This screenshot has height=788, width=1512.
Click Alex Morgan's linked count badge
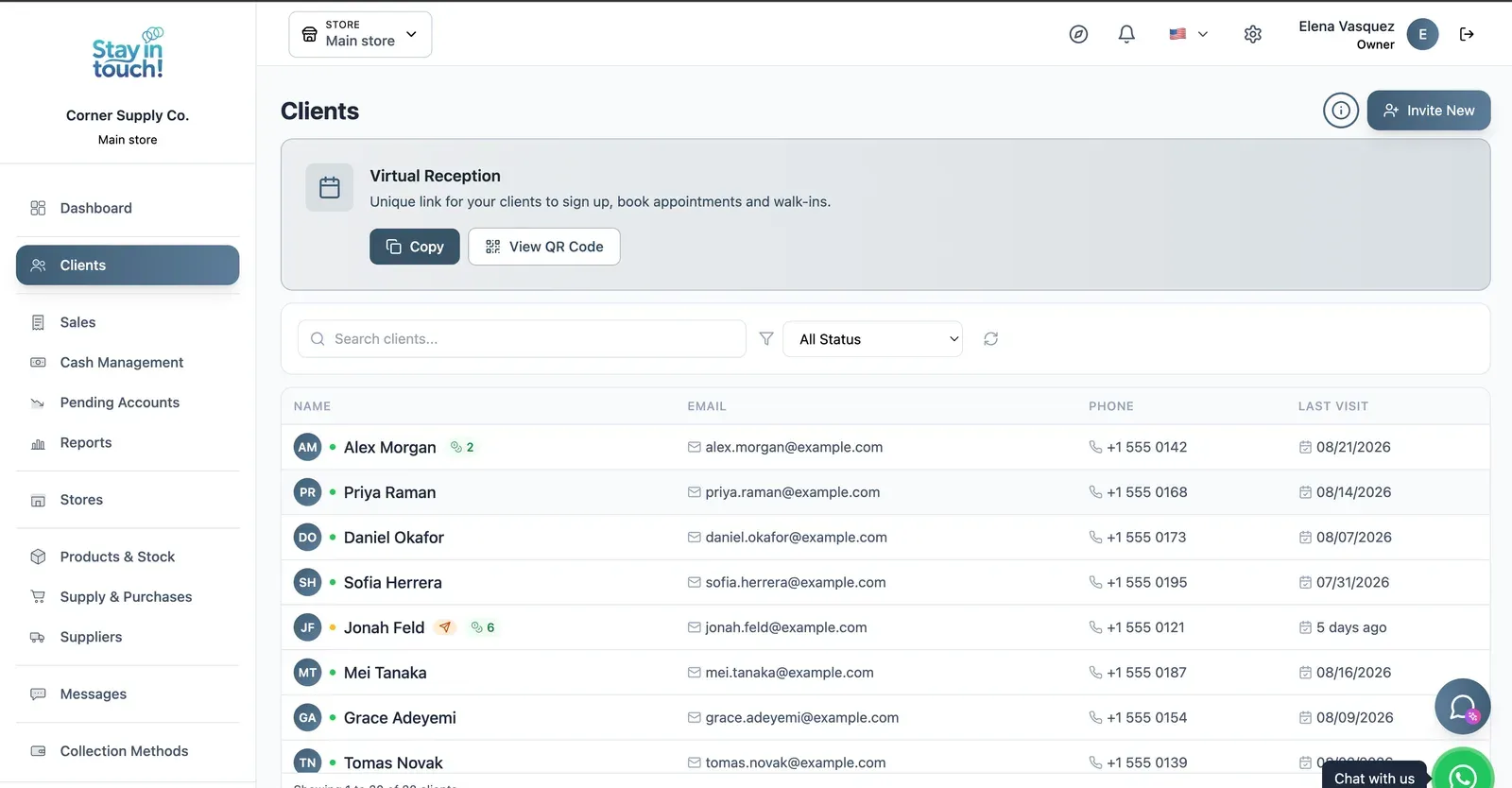462,447
